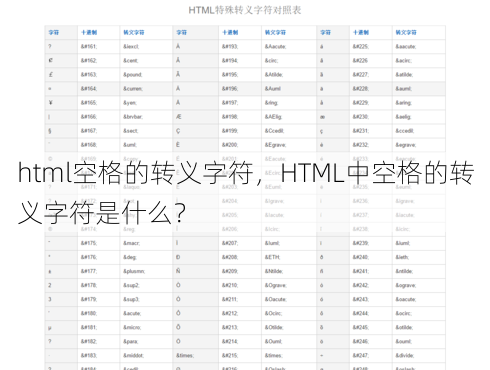Click the "&aelig;" cell

tap(419, 117)
